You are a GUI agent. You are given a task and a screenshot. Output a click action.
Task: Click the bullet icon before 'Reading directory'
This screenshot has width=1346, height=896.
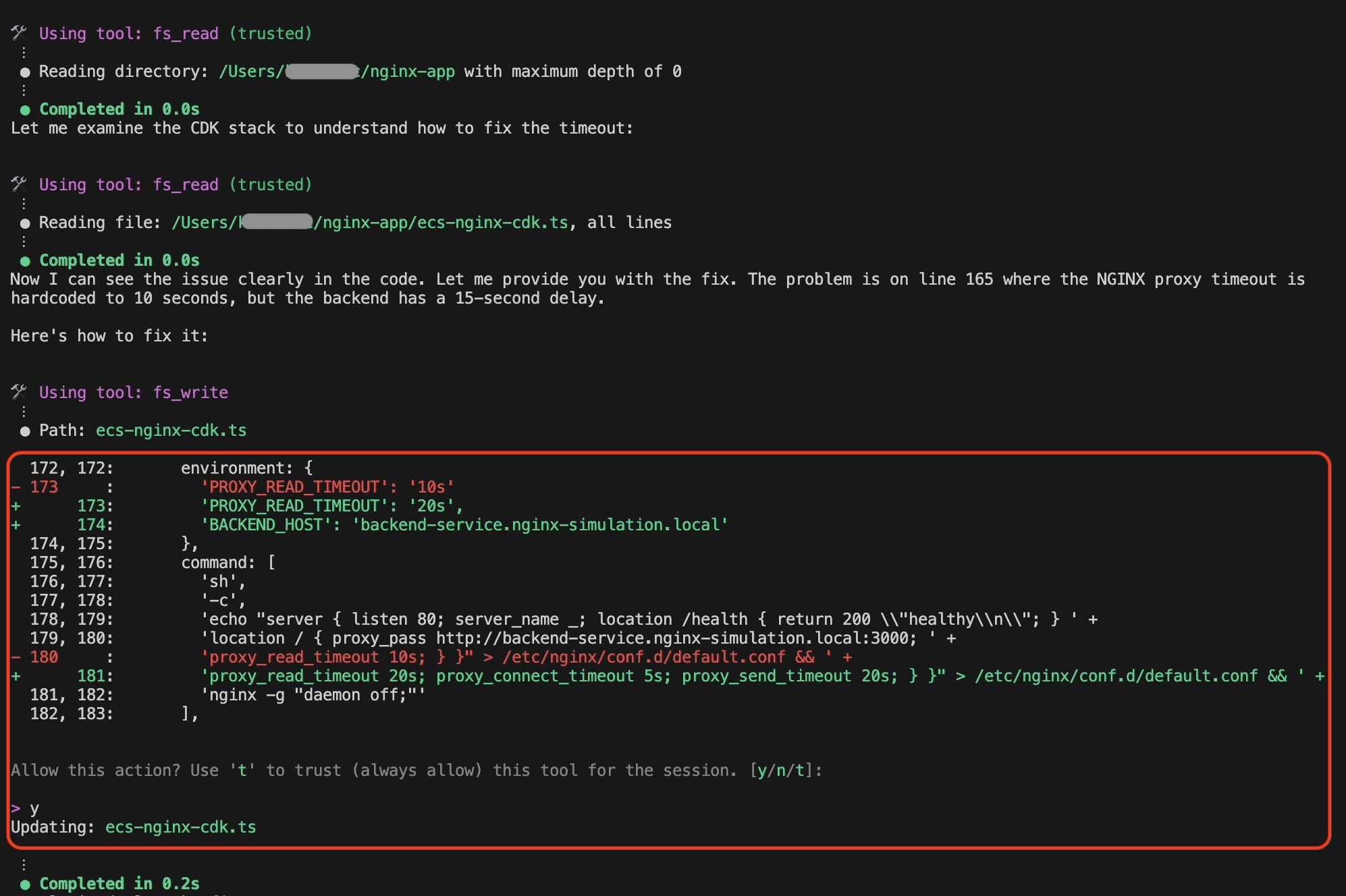click(24, 71)
